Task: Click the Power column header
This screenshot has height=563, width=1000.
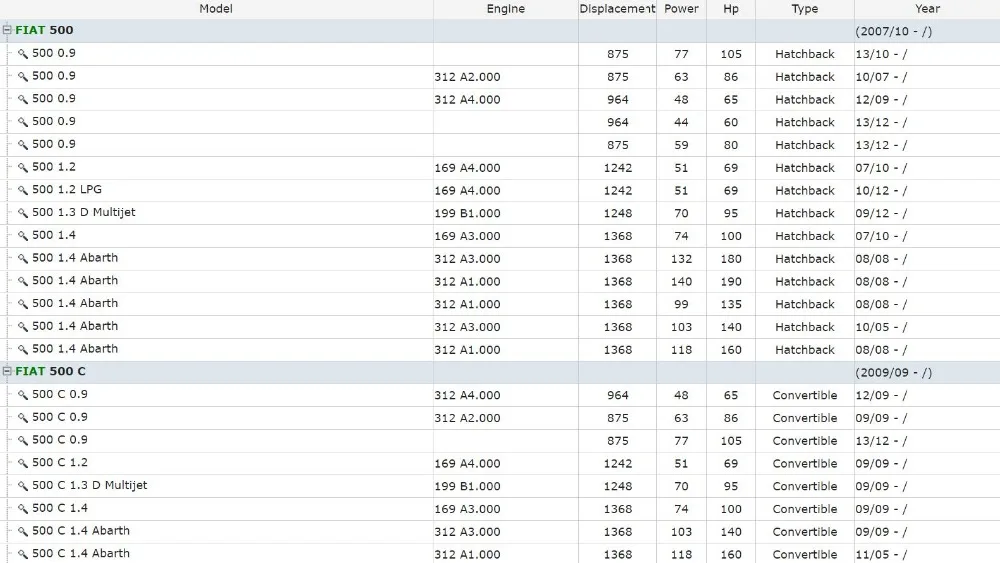Action: [x=681, y=9]
